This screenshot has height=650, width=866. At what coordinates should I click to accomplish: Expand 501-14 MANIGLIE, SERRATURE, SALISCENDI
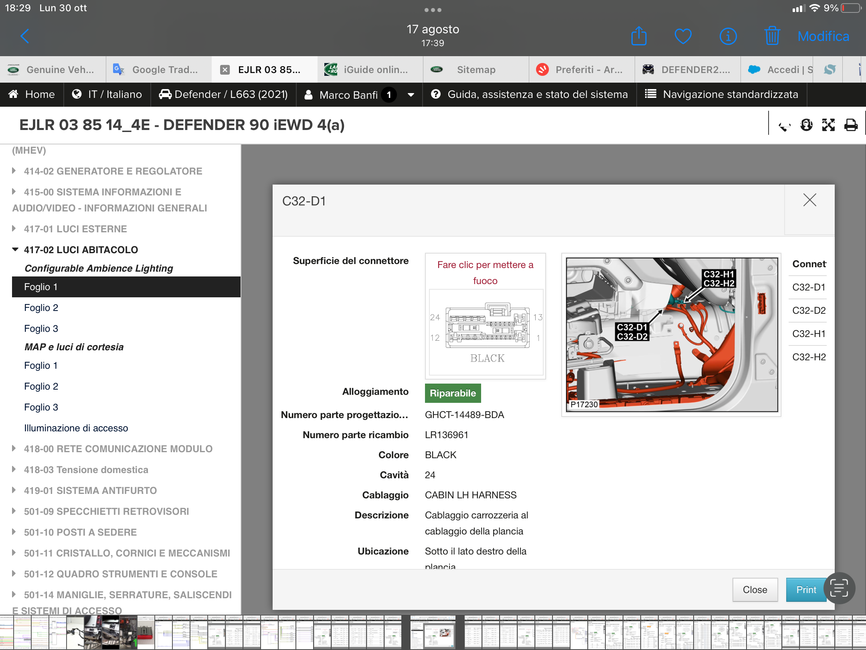click(122, 602)
